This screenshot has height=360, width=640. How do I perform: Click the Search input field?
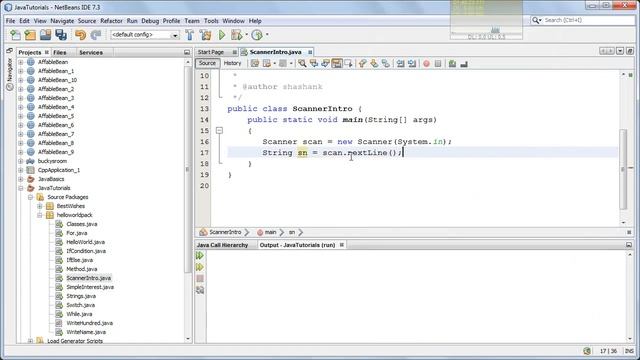588,20
